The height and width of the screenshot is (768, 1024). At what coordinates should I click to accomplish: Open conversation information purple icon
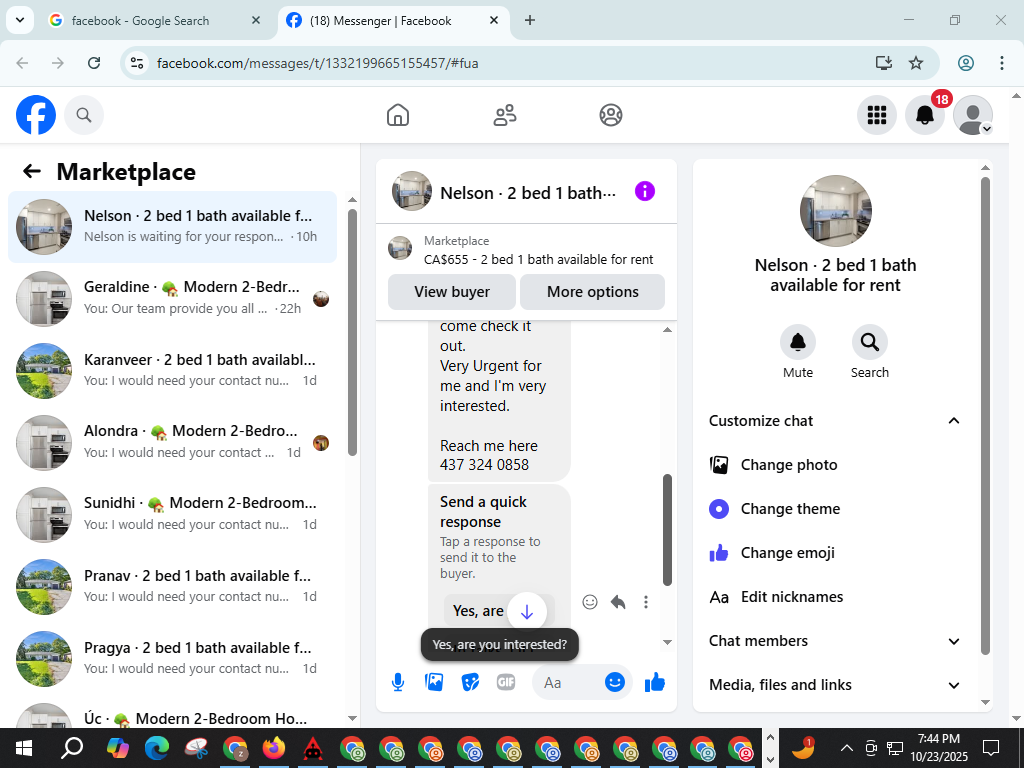(645, 191)
